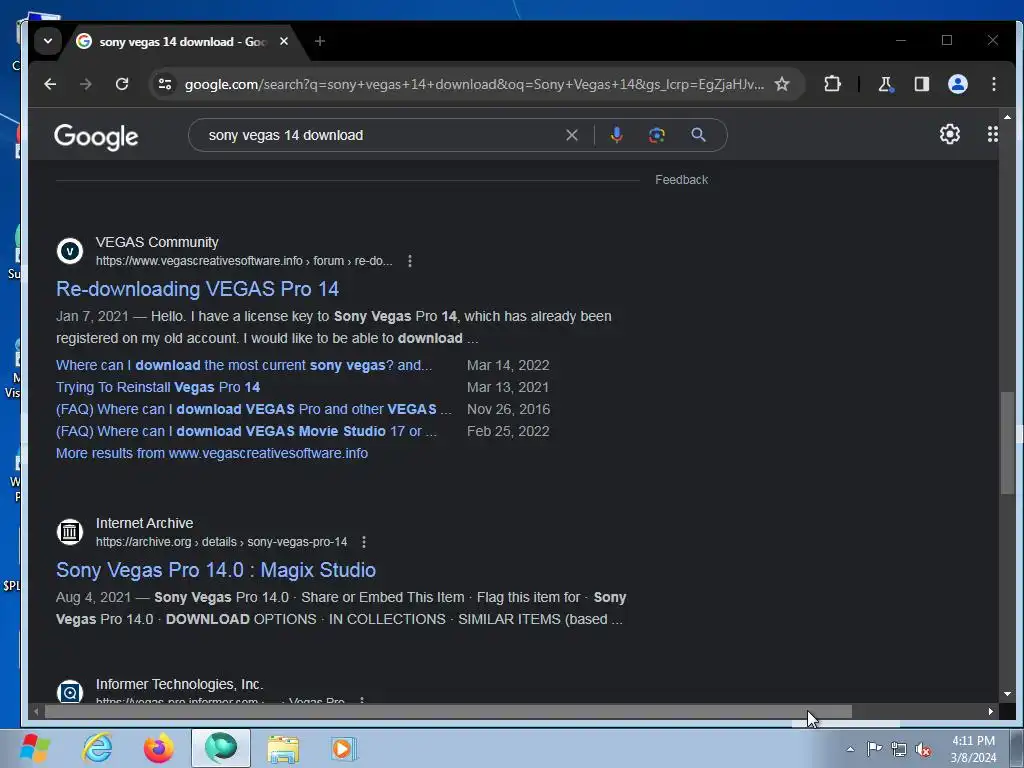Show hidden system tray icons

tap(850, 749)
